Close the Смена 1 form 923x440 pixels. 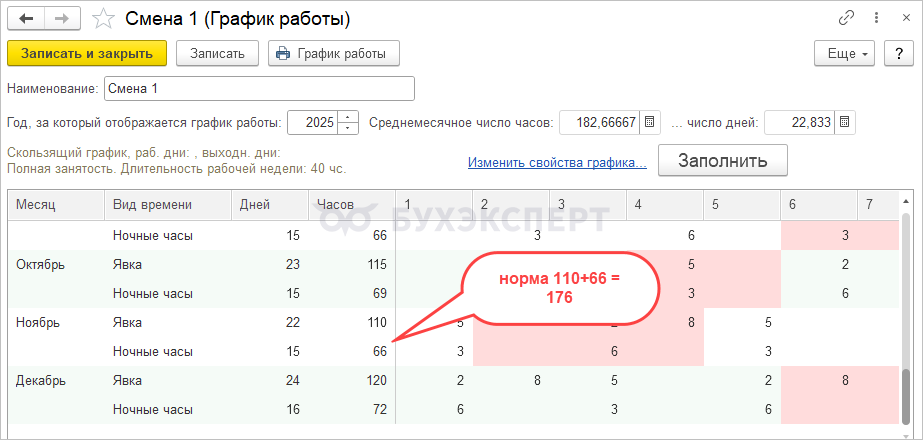(x=906, y=18)
